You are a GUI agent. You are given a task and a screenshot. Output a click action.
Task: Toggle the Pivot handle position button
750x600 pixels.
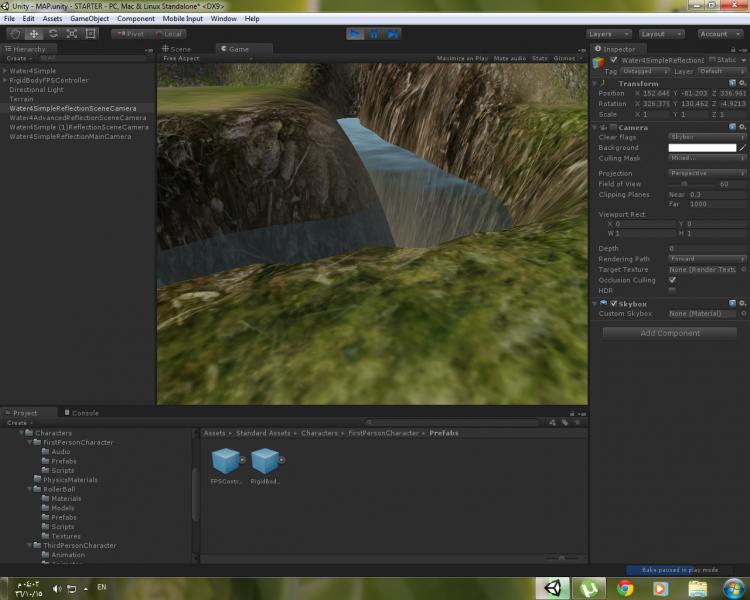pyautogui.click(x=130, y=34)
